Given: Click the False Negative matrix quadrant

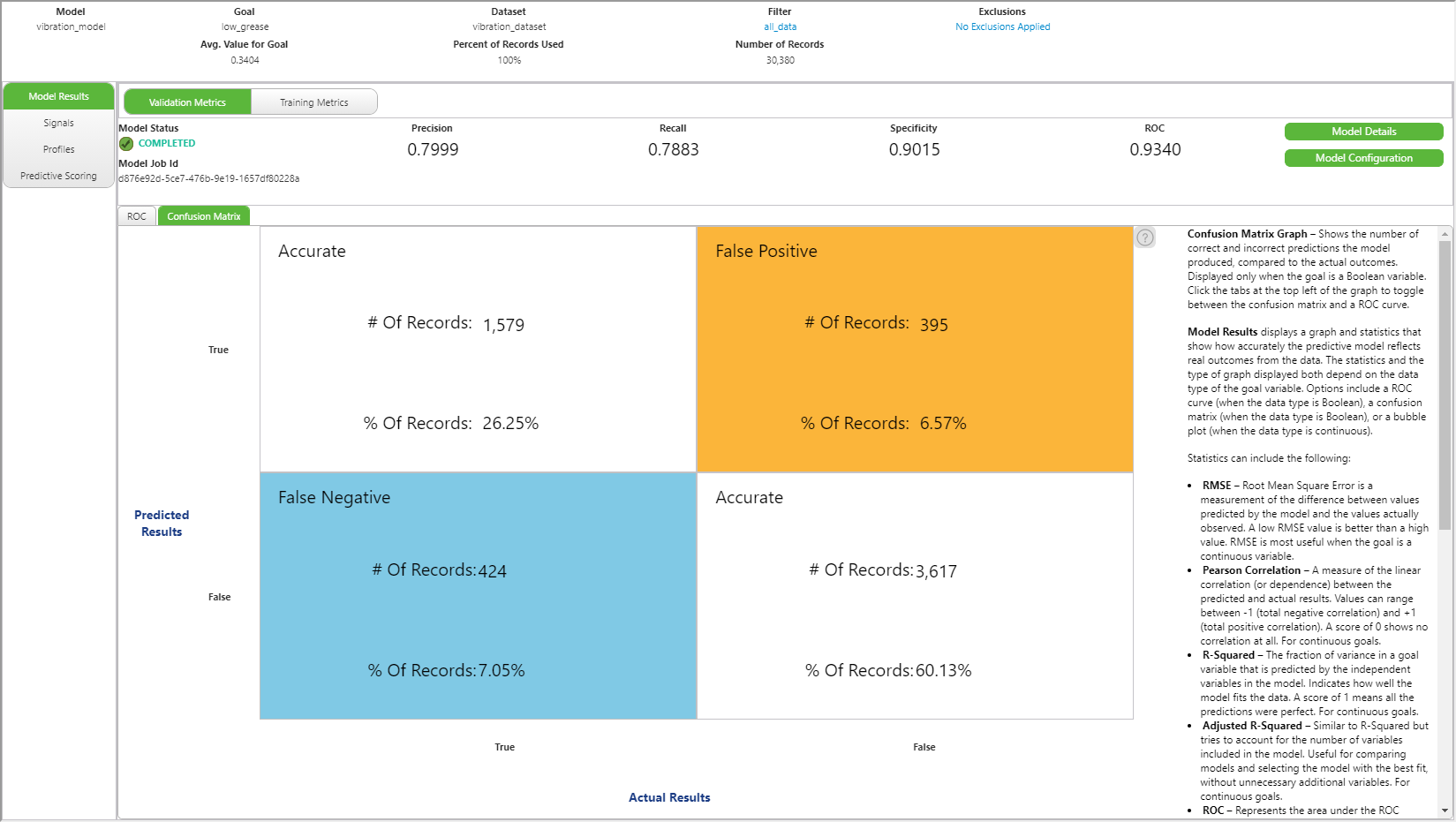Looking at the screenshot, I should (x=477, y=596).
